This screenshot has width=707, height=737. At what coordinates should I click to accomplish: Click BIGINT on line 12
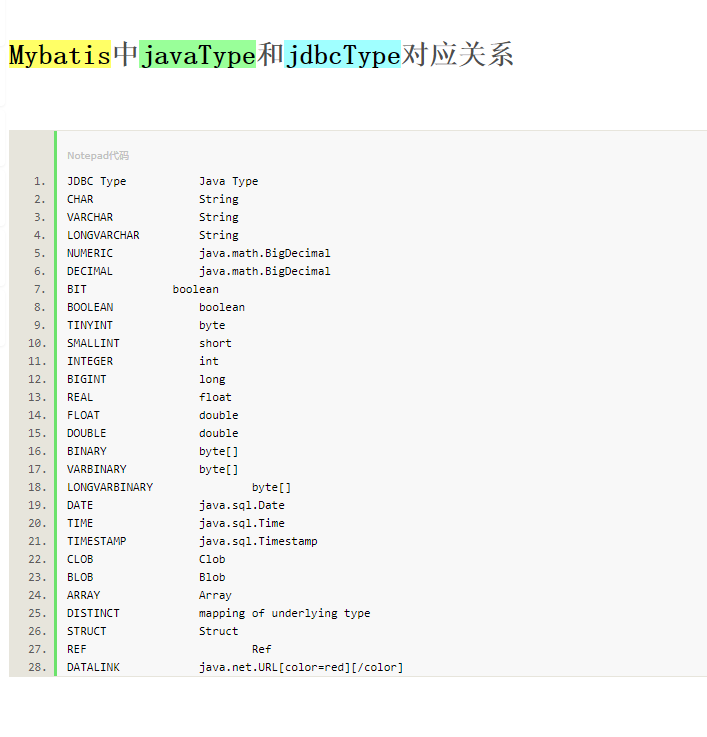[x=86, y=379]
